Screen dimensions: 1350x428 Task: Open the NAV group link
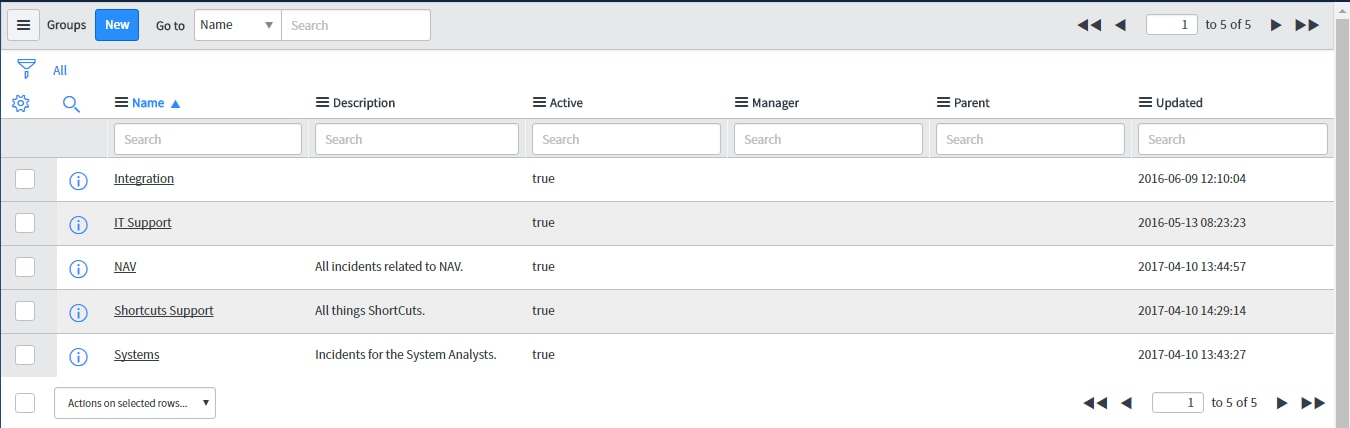point(125,267)
